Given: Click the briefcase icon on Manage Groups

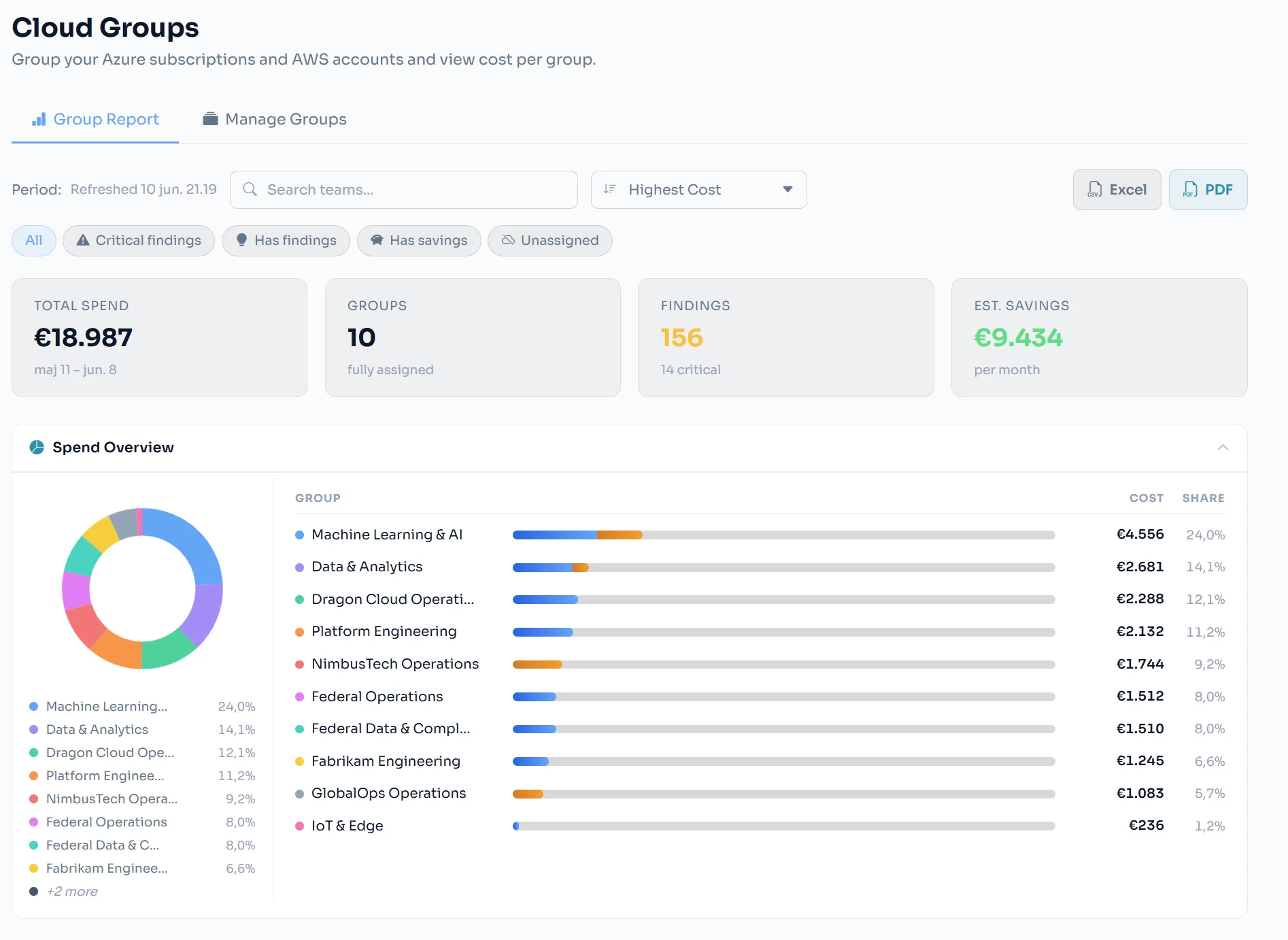Looking at the screenshot, I should click(210, 119).
